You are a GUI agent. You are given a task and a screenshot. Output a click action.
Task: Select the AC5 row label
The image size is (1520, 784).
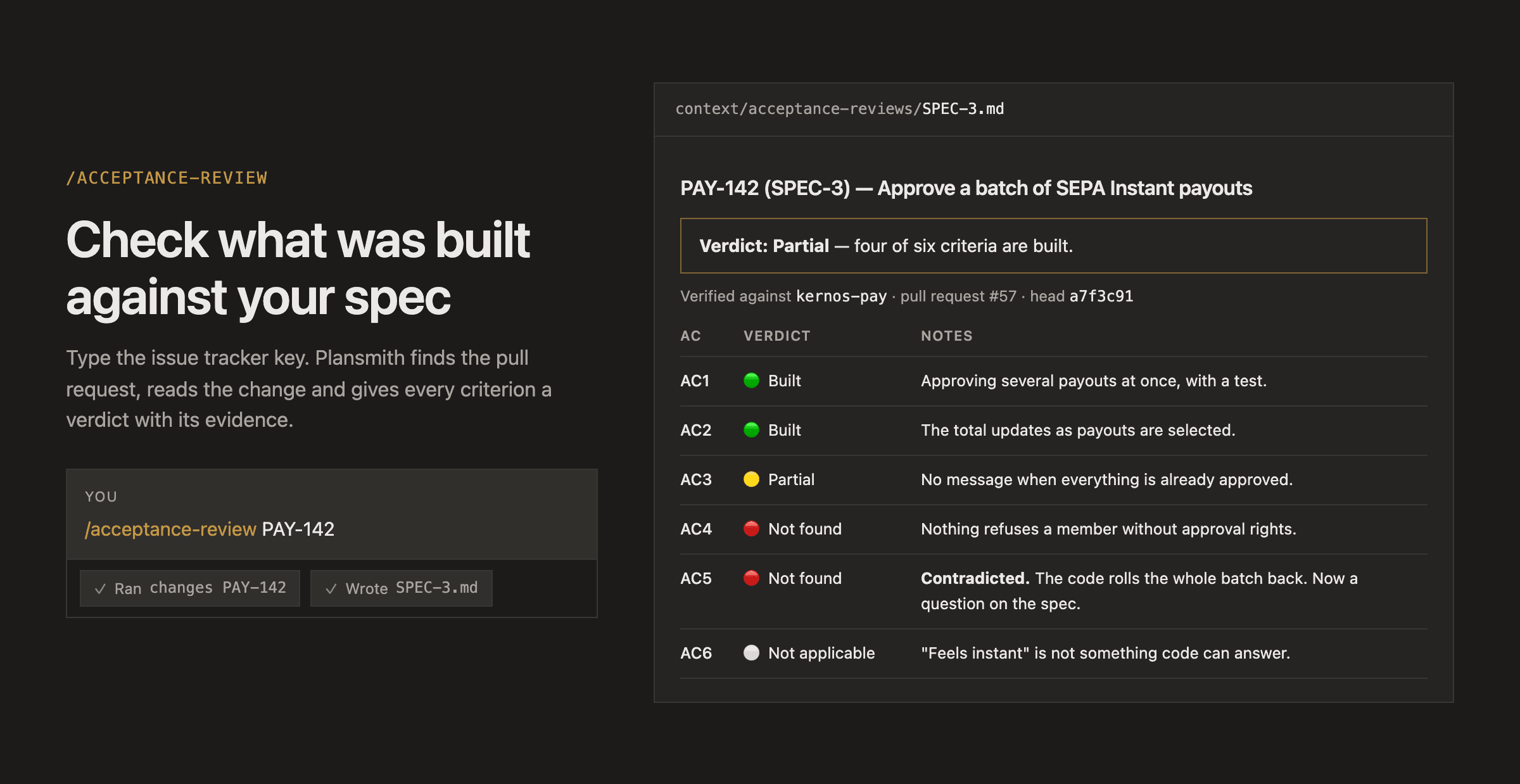click(696, 579)
